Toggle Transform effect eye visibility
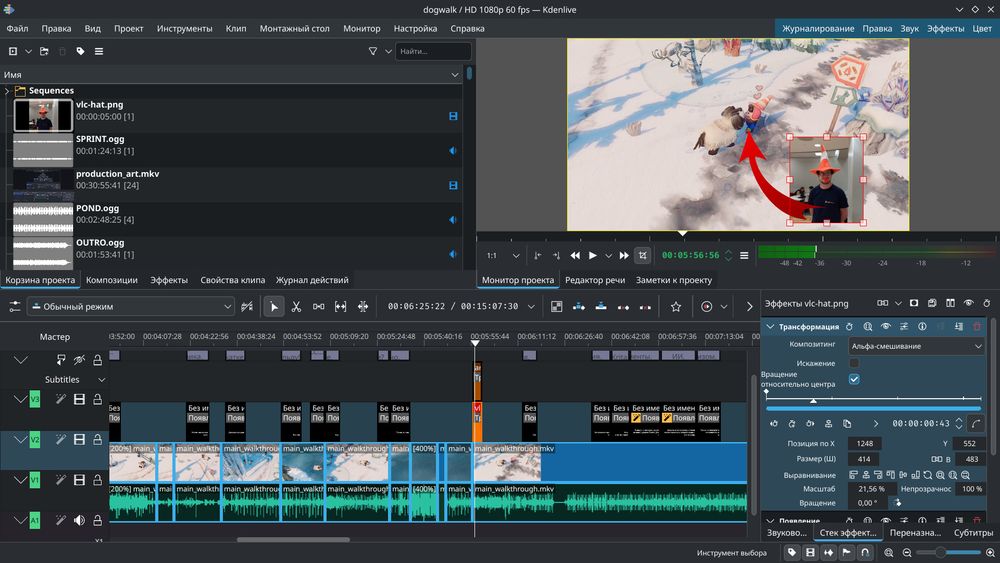The height and width of the screenshot is (563, 1000). click(886, 326)
